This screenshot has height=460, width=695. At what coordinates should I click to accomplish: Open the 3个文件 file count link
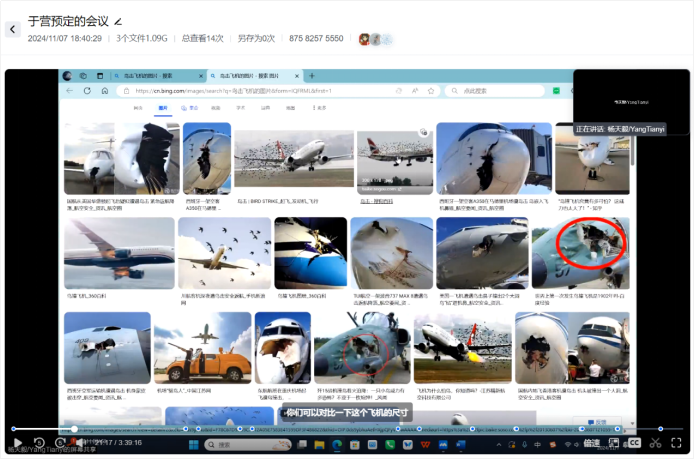pos(142,39)
